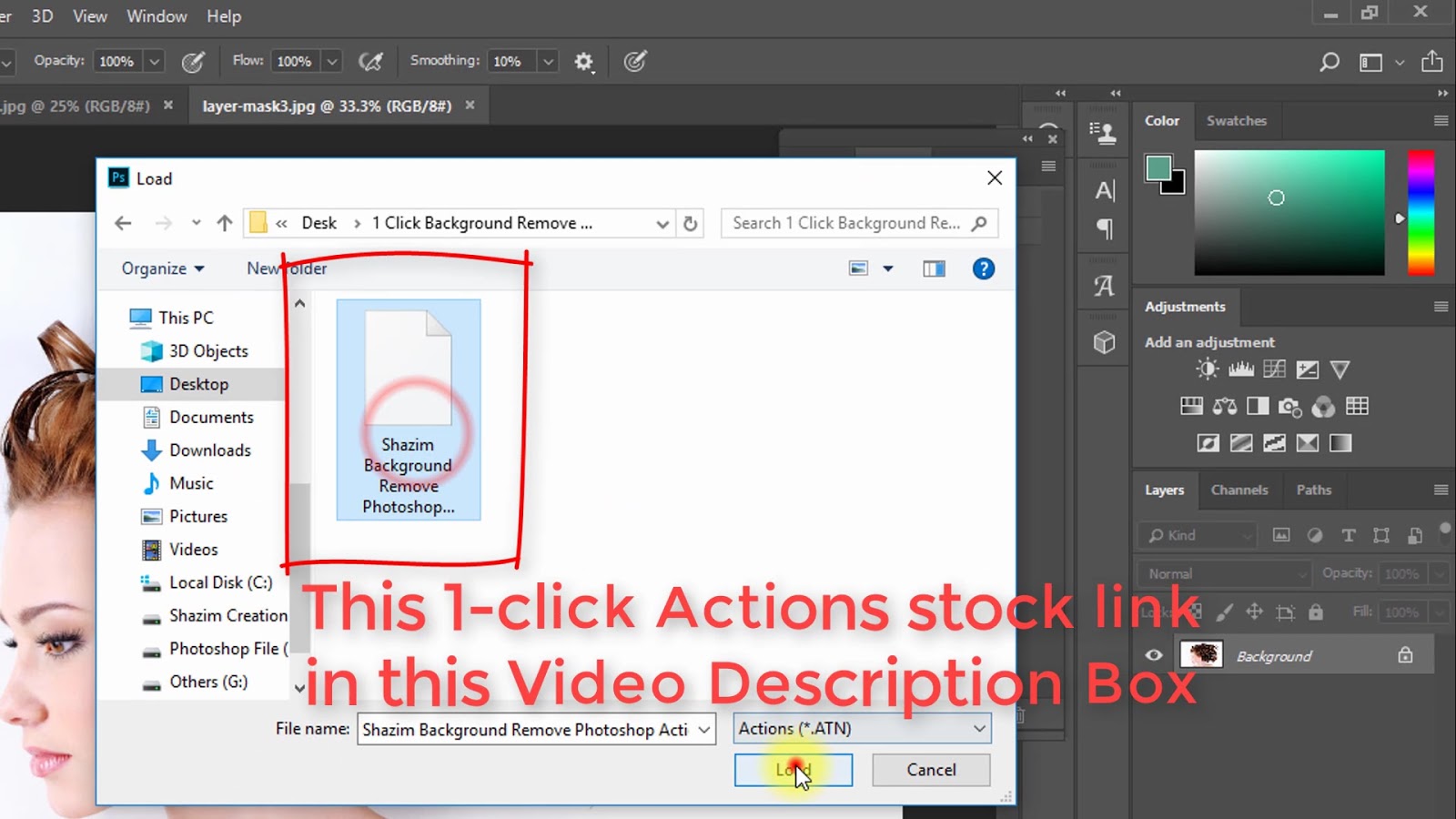Open Flow dropdown arrow

(x=332, y=62)
